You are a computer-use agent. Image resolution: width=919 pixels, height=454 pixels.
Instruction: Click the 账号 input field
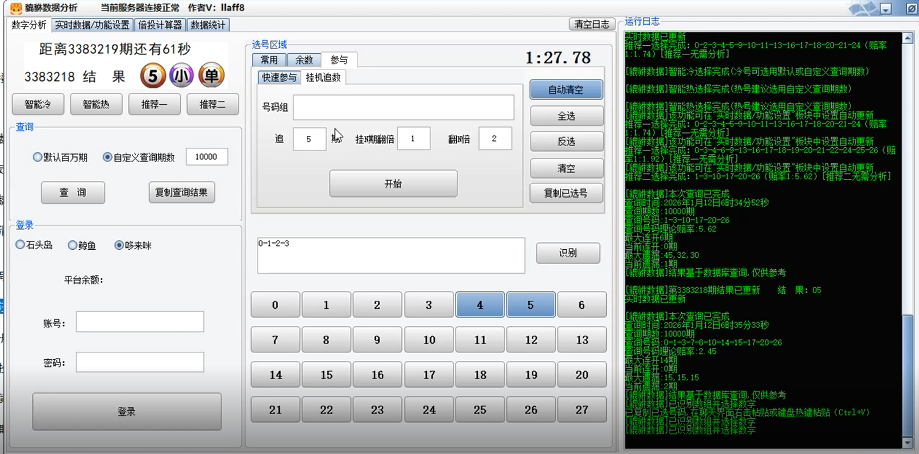click(140, 322)
